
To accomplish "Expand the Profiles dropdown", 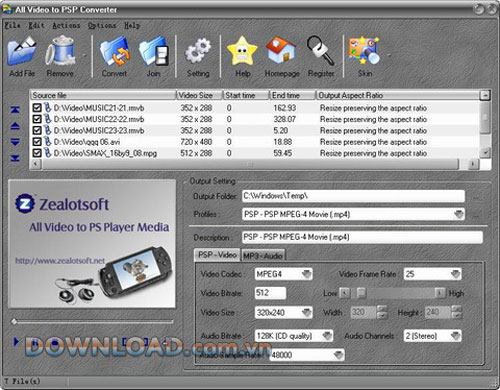I will (x=459, y=214).
